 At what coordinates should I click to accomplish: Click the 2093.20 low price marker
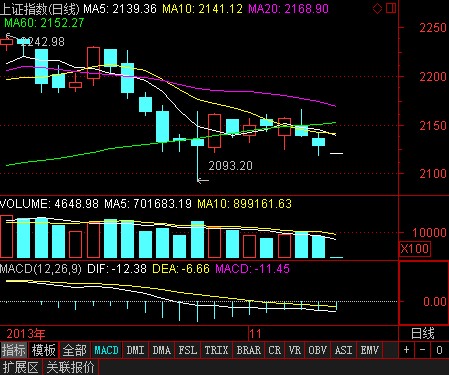coord(230,166)
